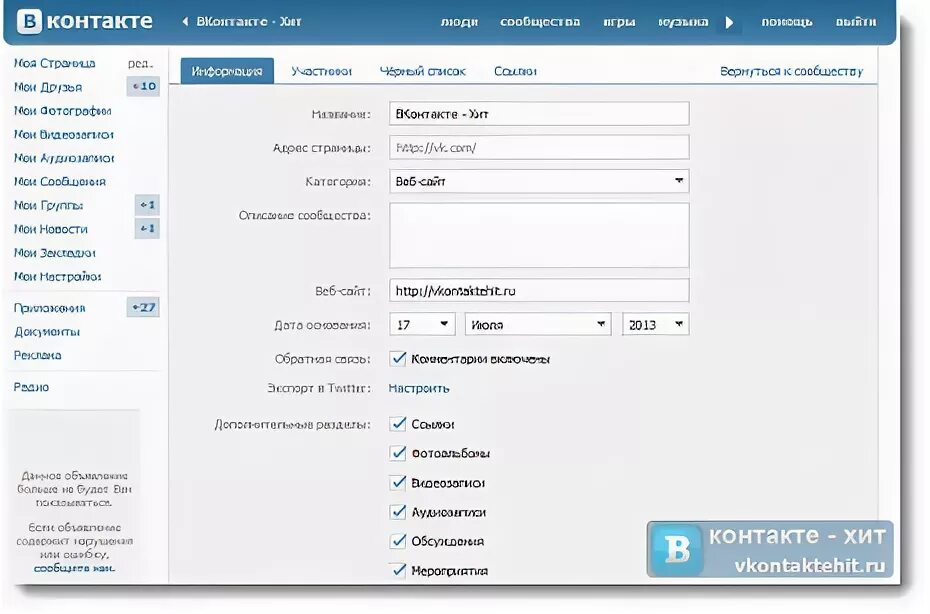Open the +1 badge next to Мои Новости
Image resolution: width=930 pixels, height=614 pixels.
pos(147,228)
